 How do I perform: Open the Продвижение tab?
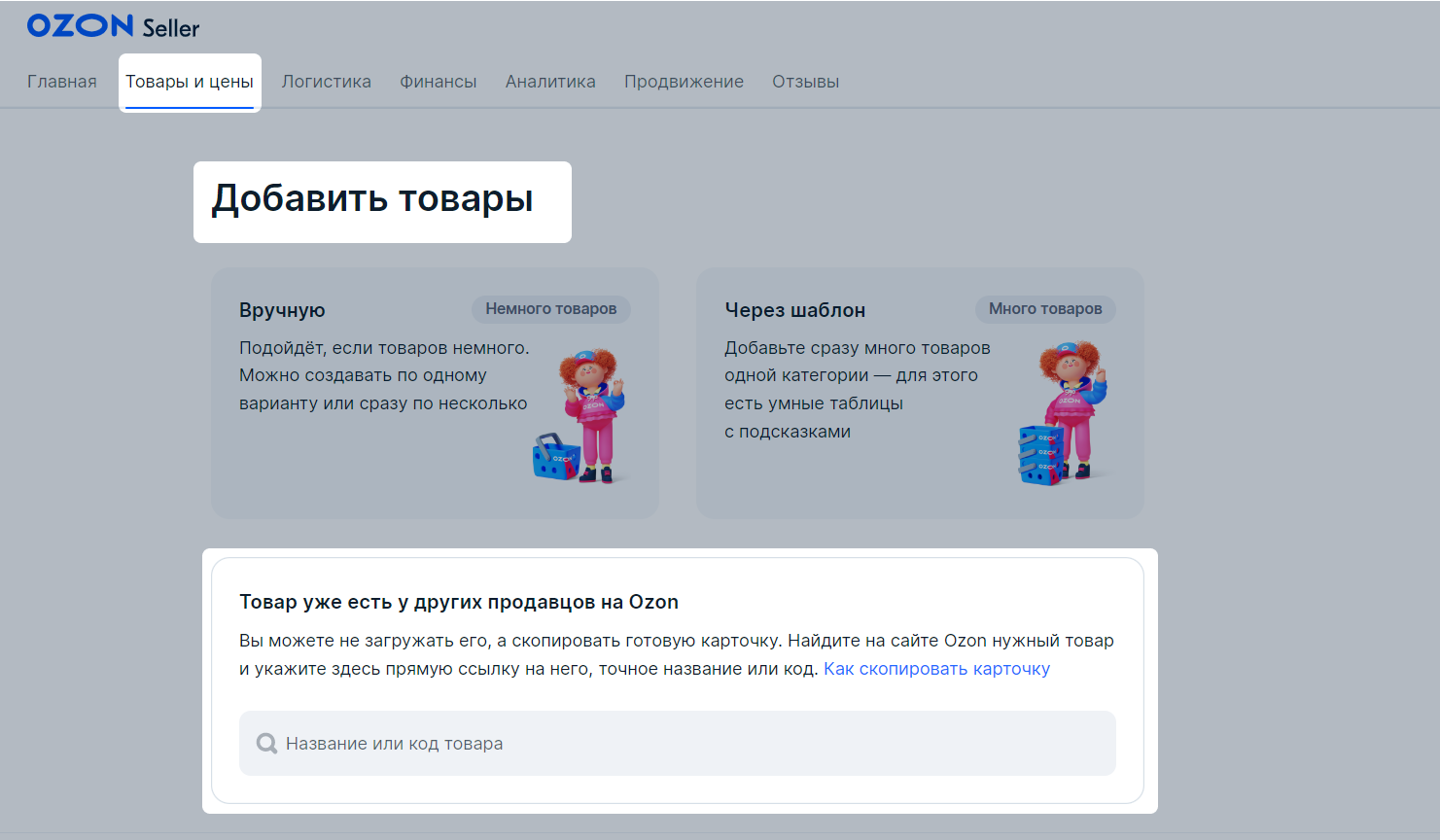click(684, 82)
